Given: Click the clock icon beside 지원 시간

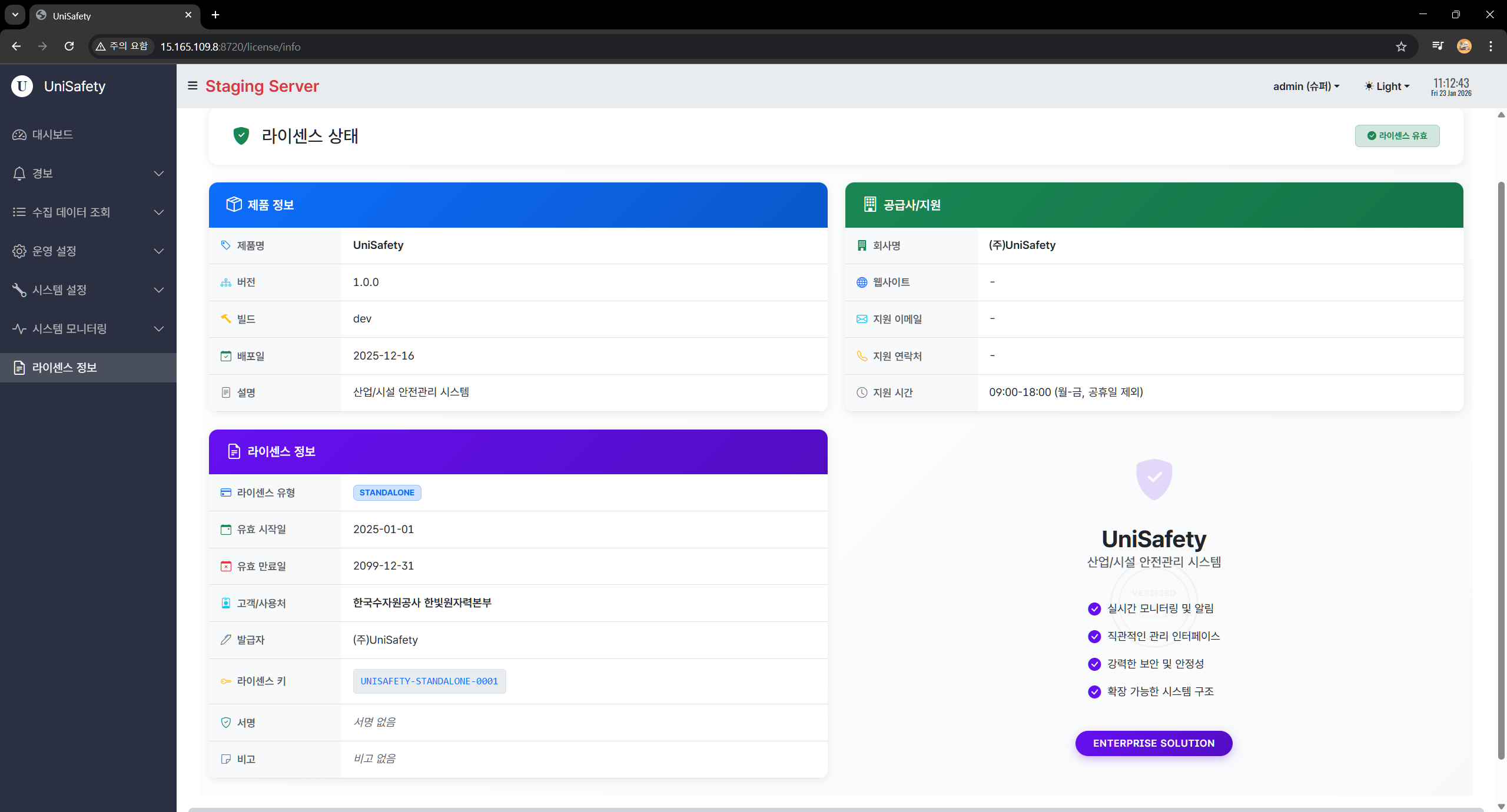Looking at the screenshot, I should [x=862, y=392].
